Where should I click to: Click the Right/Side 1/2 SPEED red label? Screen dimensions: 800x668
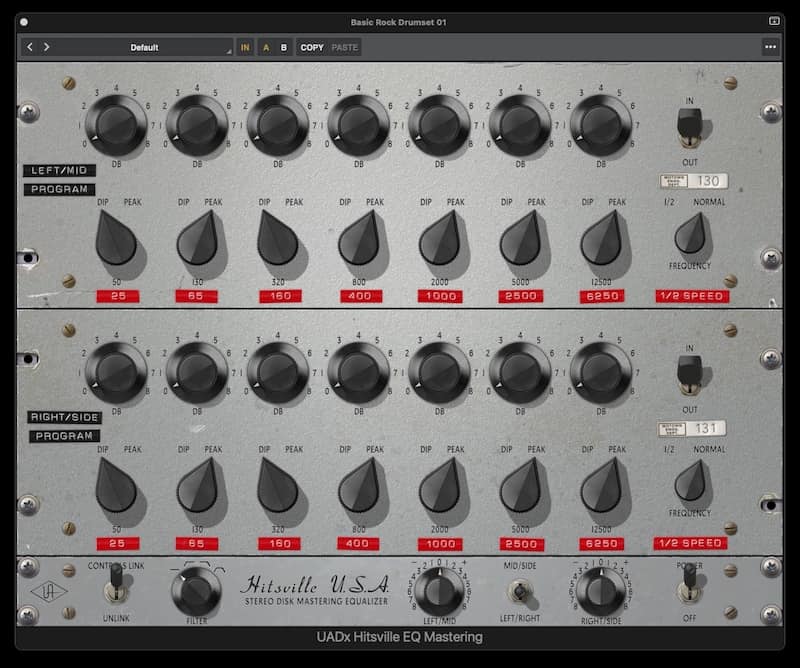[690, 543]
